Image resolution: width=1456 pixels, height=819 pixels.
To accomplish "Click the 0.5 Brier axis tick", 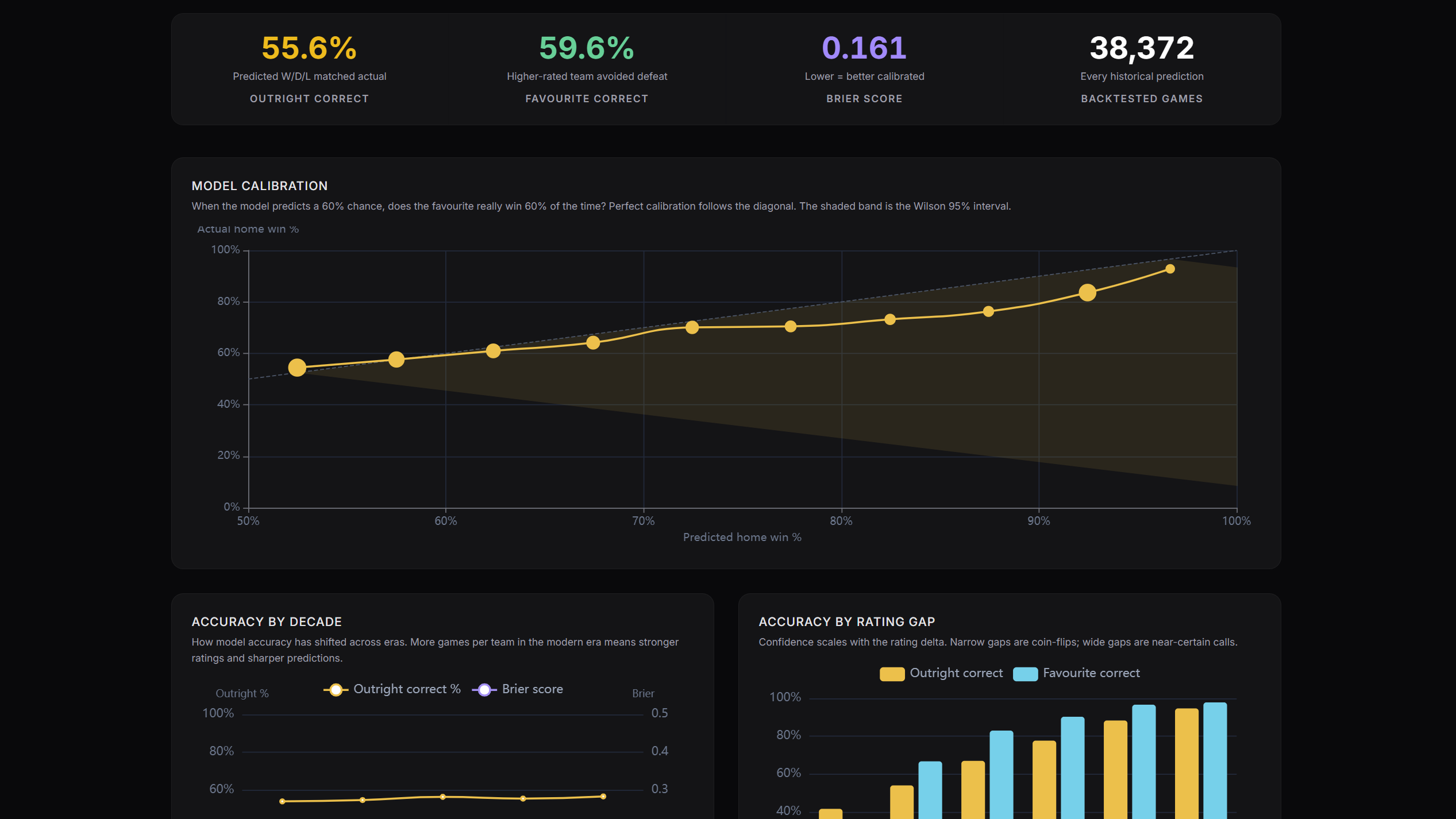I will click(660, 713).
